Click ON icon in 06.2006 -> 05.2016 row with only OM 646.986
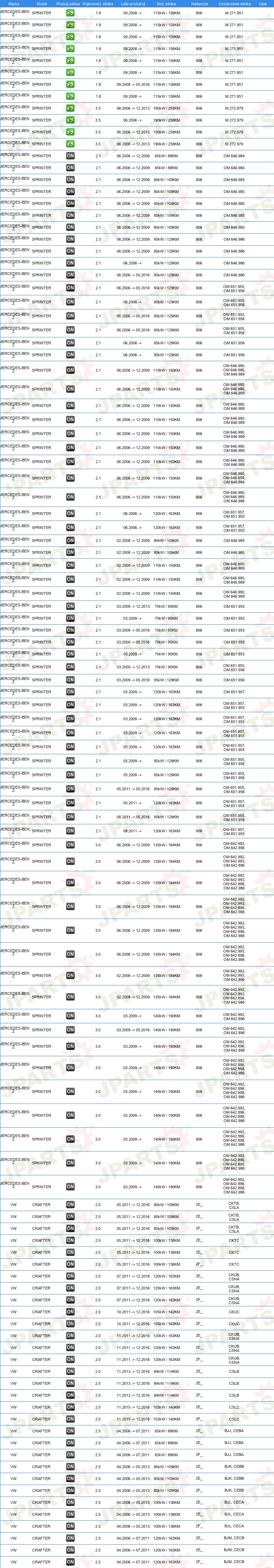This screenshot has height=1568, width=274. [70, 275]
